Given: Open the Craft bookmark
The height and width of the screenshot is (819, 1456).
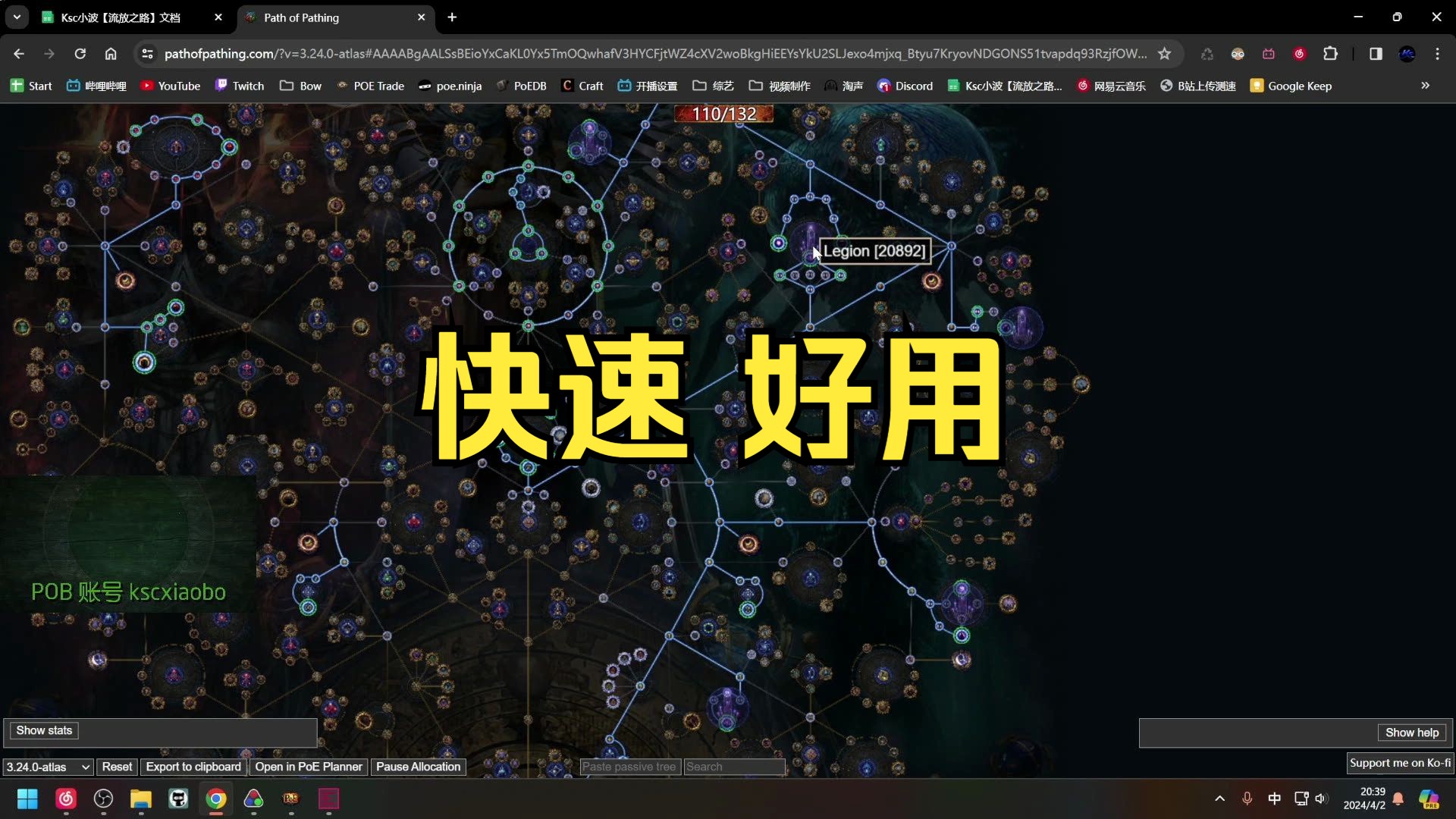Looking at the screenshot, I should (582, 86).
